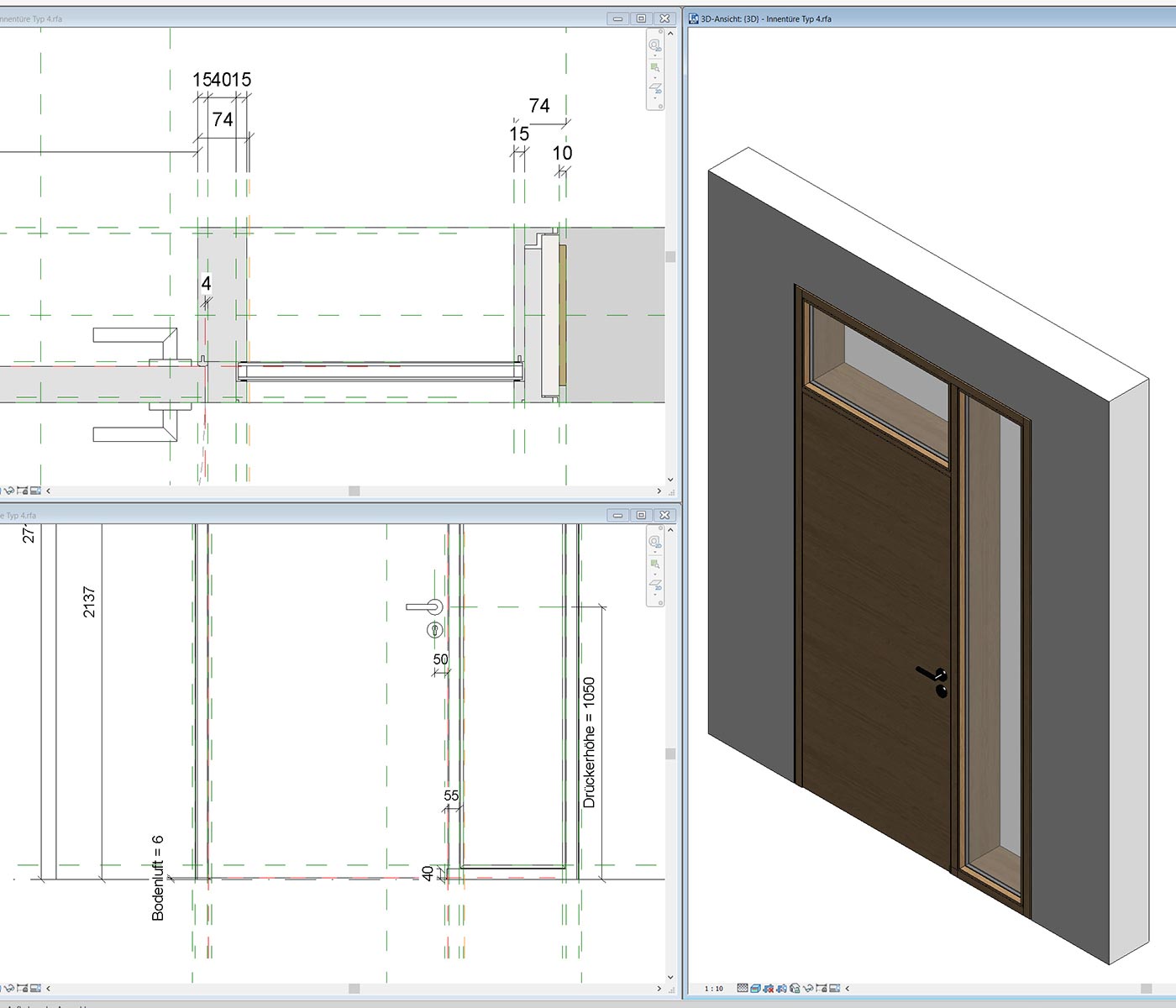The width and height of the screenshot is (1176, 1008).
Task: Open the view scale 1 : 10 selector
Action: coord(714,989)
